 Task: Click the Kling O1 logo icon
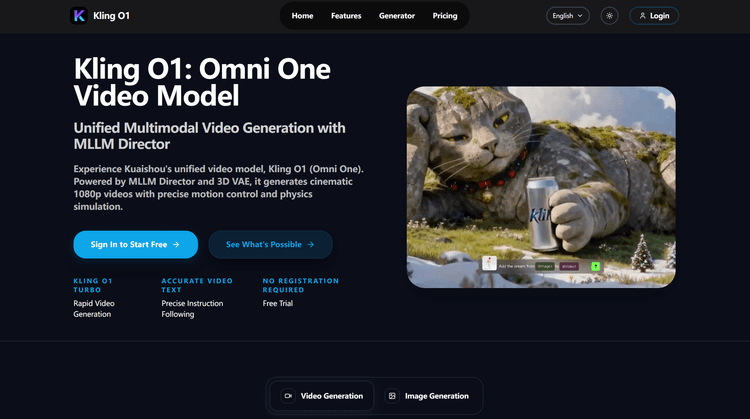(x=79, y=16)
